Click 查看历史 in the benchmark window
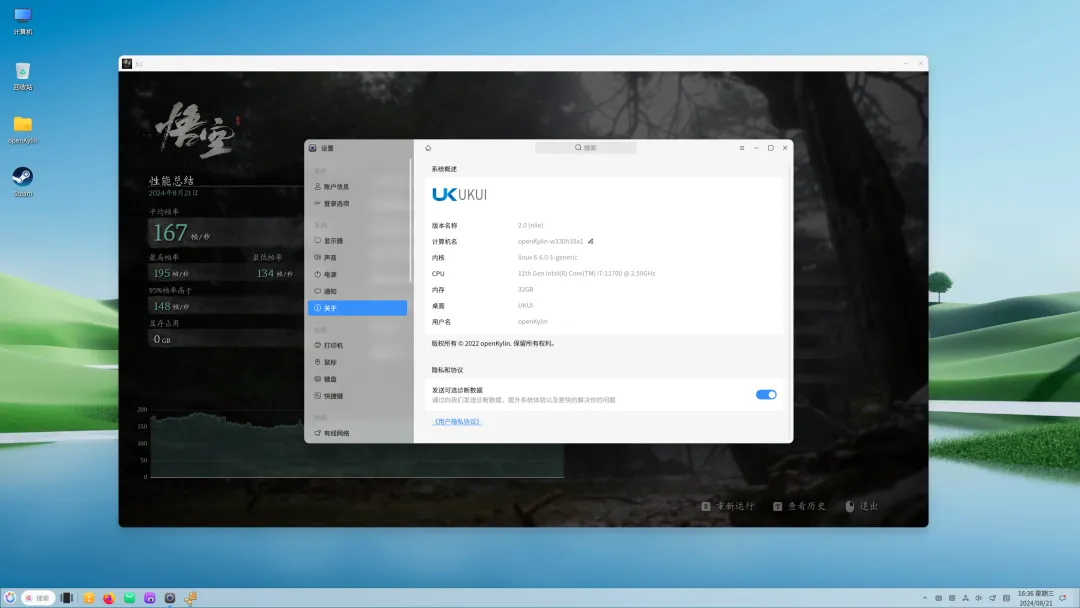This screenshot has width=1080, height=608. 800,506
